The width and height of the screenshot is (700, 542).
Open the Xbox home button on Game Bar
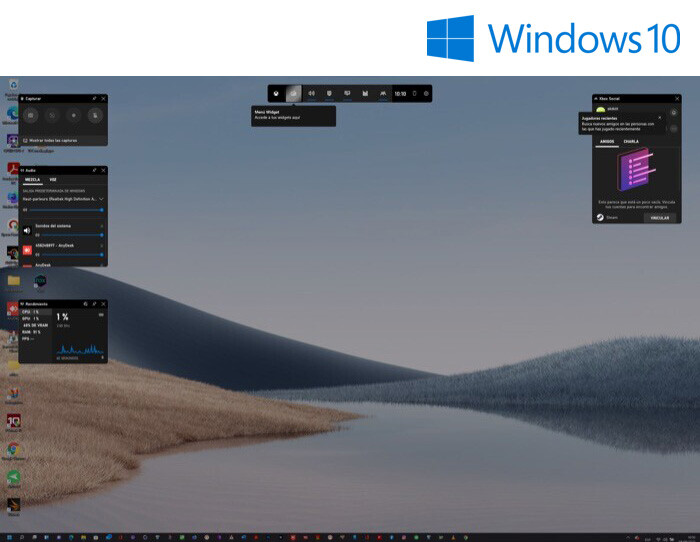tap(276, 94)
